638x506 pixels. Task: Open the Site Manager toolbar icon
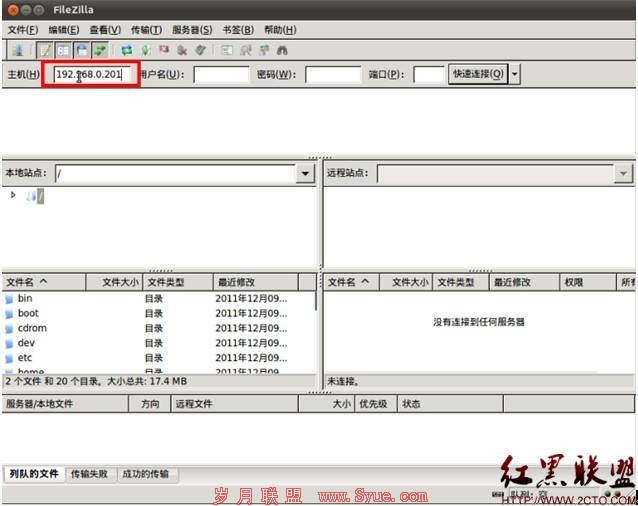click(18, 50)
